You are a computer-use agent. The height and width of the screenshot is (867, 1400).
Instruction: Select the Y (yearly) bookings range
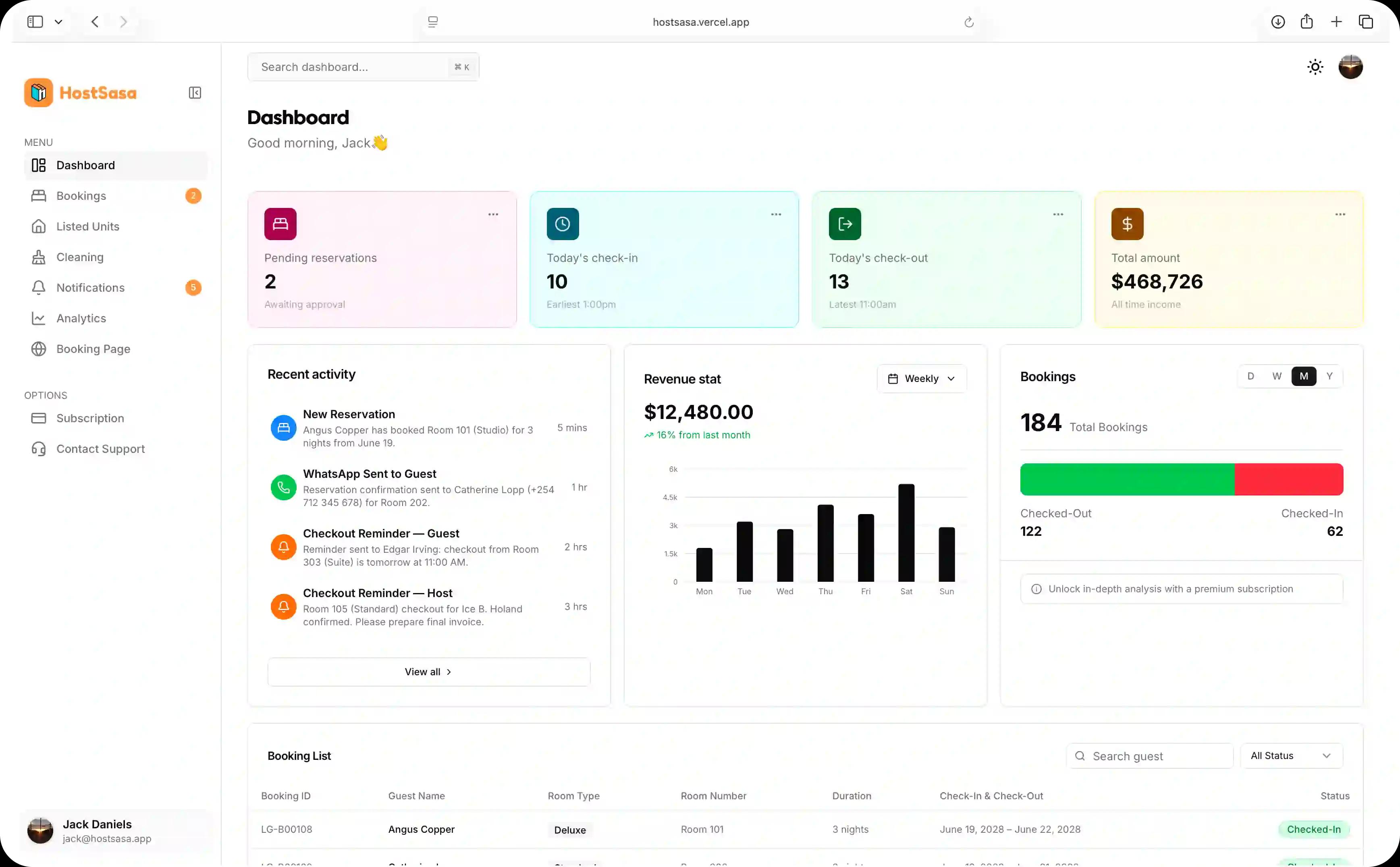click(x=1329, y=376)
